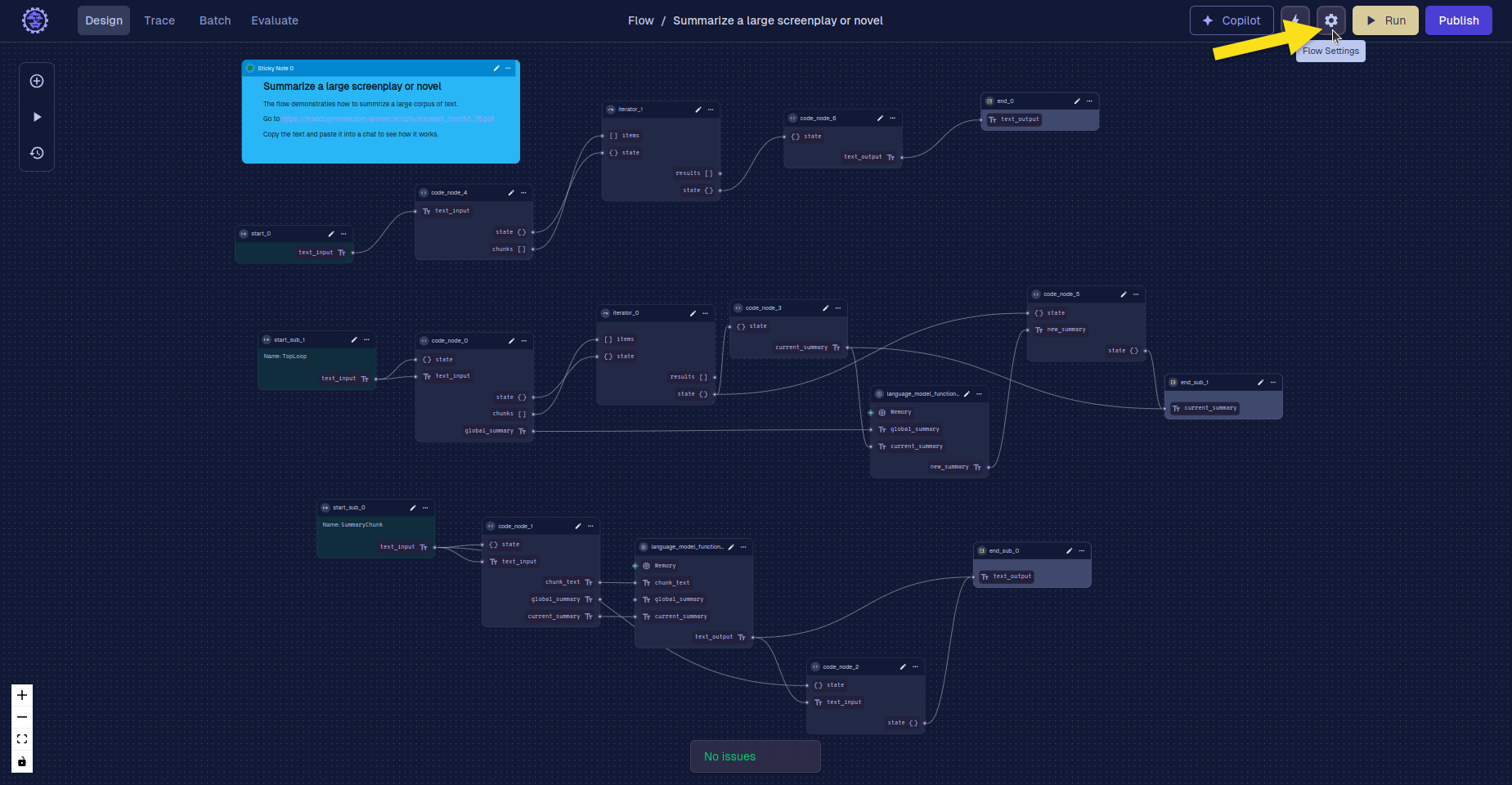This screenshot has width=1512, height=785.
Task: Zoom out with the minus canvas control
Action: [22, 717]
